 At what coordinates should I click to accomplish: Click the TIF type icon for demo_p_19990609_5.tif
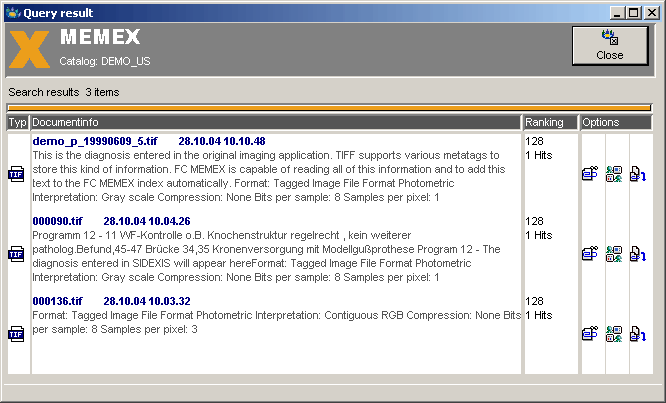[x=16, y=174]
